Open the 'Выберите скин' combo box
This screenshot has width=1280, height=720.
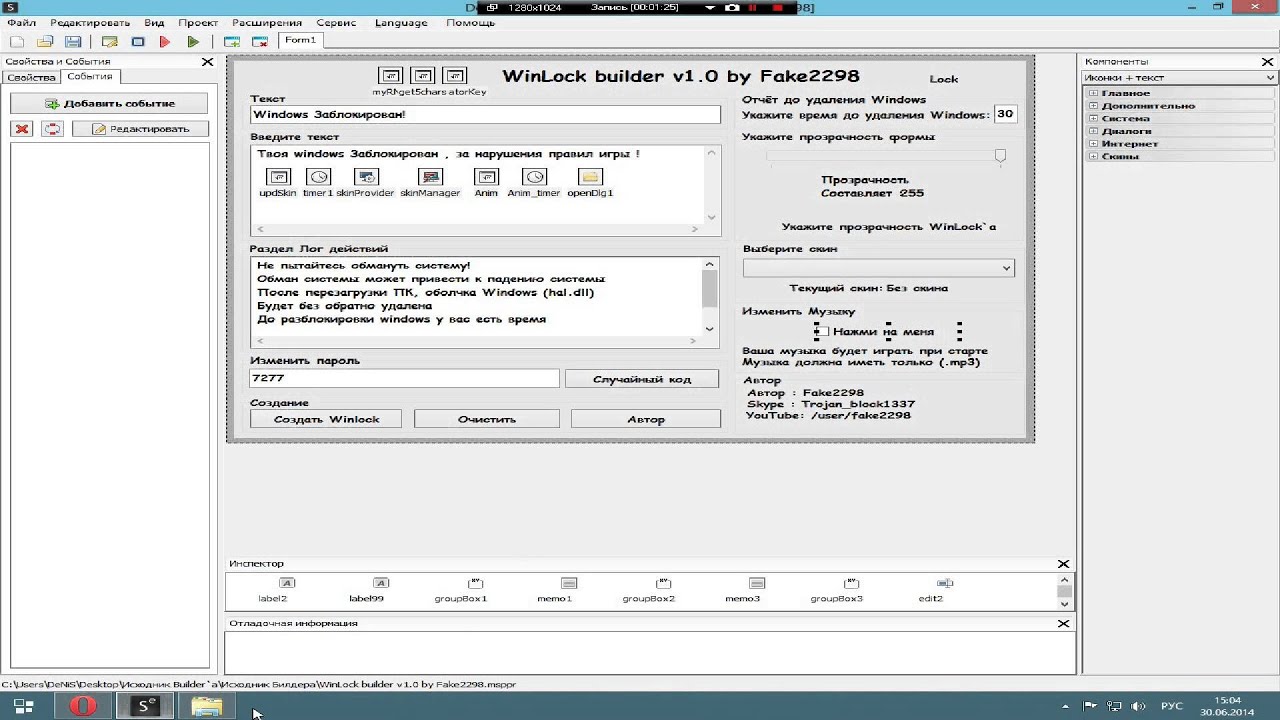click(x=878, y=268)
